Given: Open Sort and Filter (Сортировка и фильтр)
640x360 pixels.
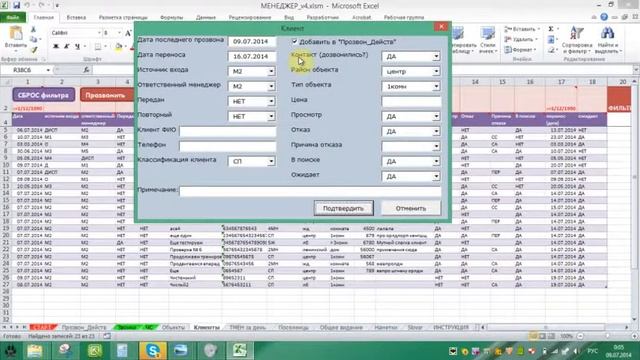Looking at the screenshot, I should (x=577, y=40).
